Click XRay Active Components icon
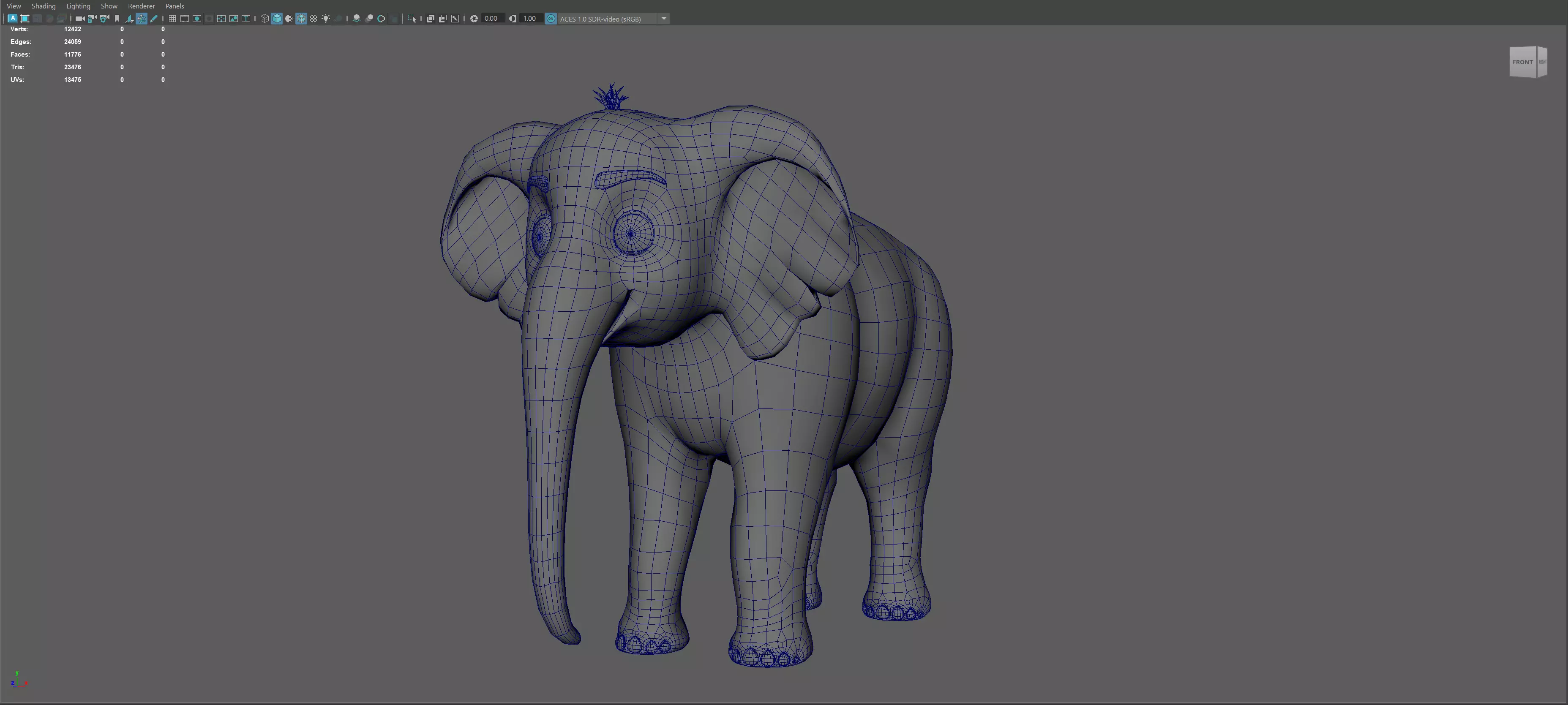 [x=442, y=19]
